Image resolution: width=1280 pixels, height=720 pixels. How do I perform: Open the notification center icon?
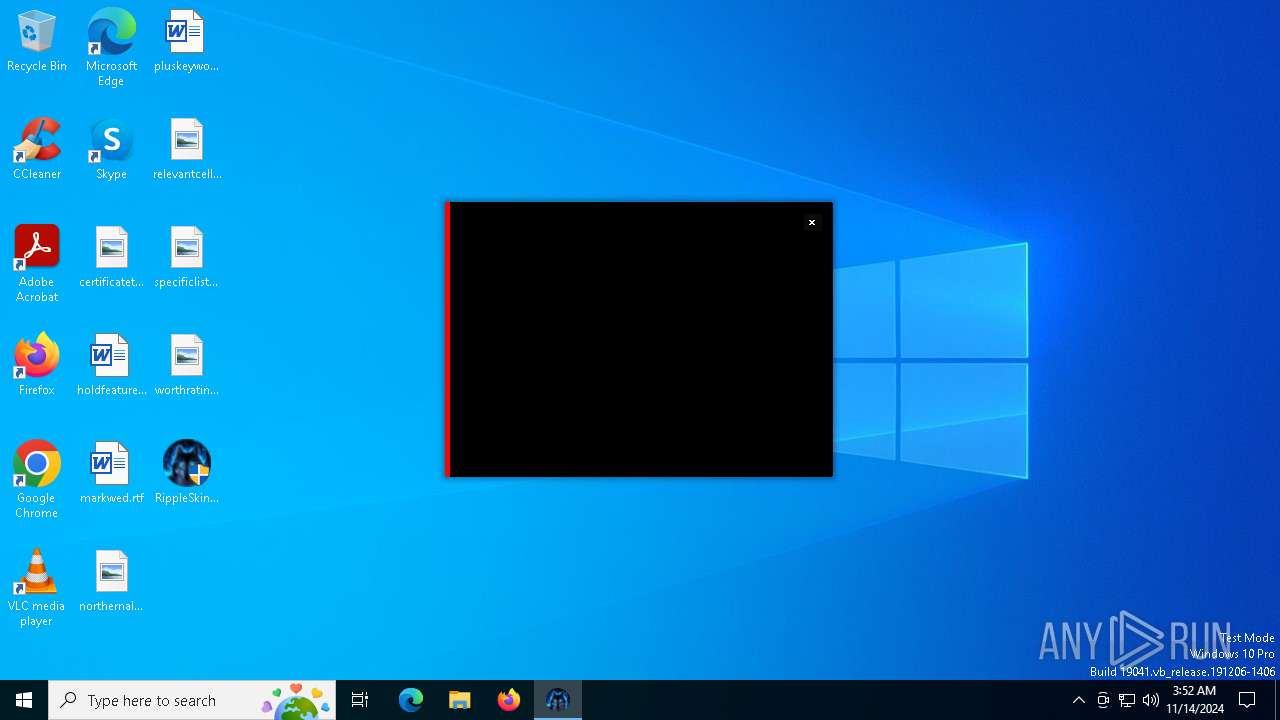(x=1247, y=700)
